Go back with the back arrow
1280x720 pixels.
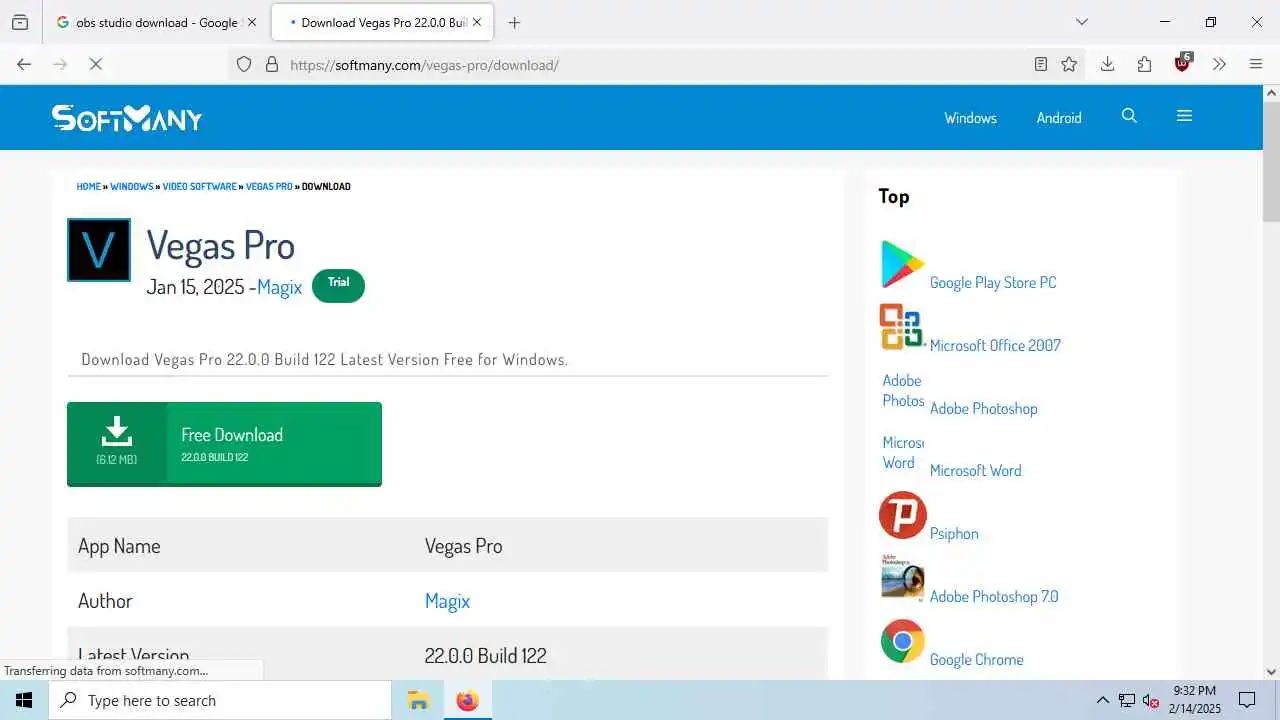coord(24,64)
